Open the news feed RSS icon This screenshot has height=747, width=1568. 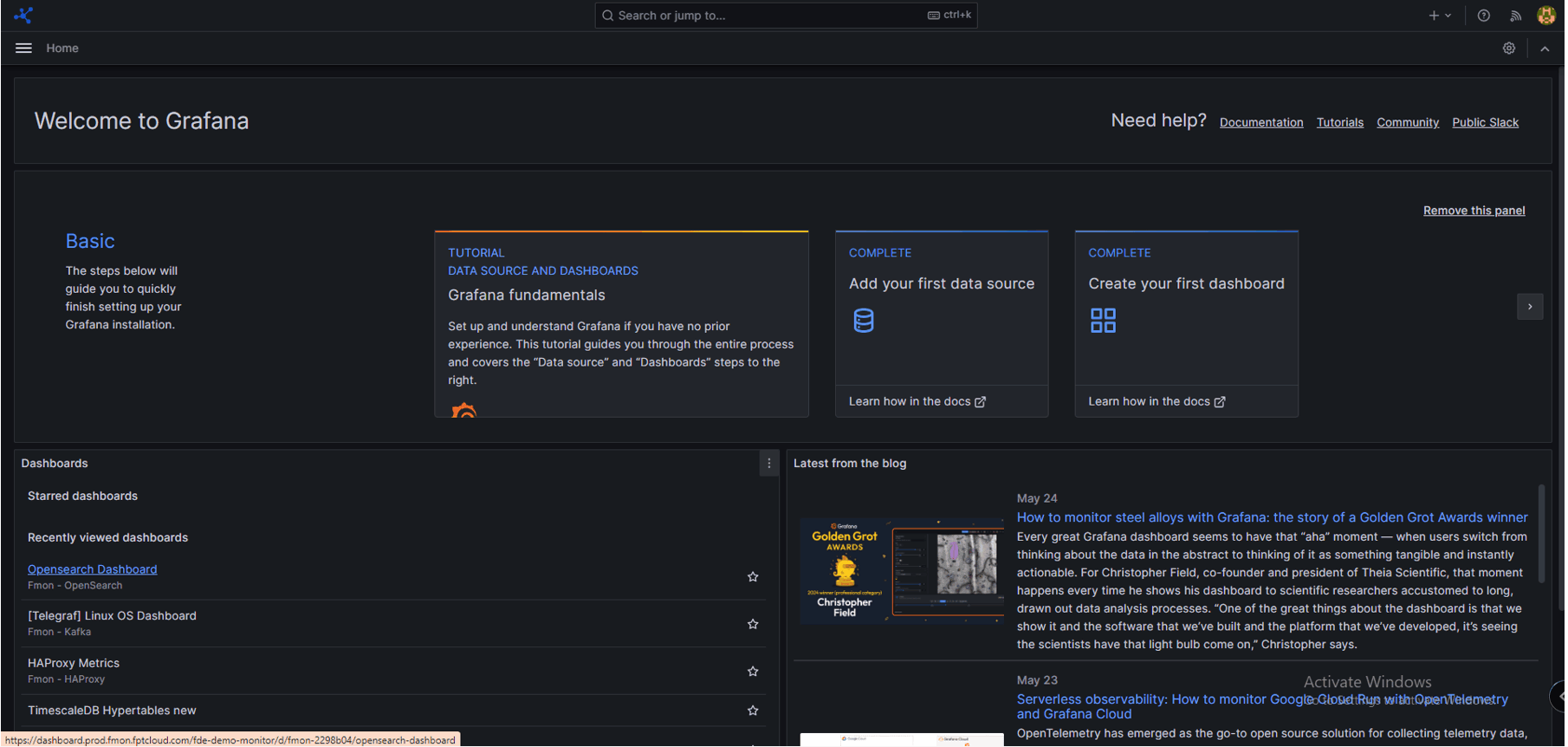click(1515, 16)
